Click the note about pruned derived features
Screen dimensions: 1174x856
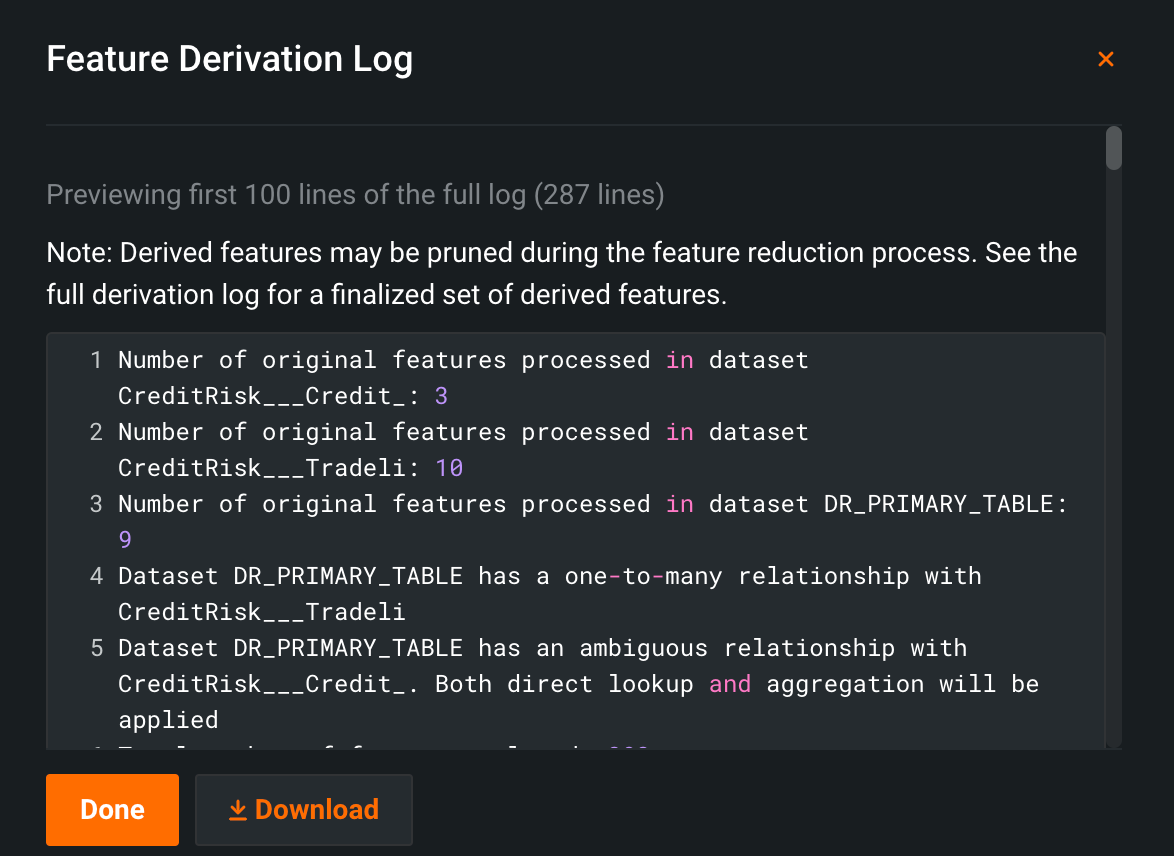tap(561, 272)
